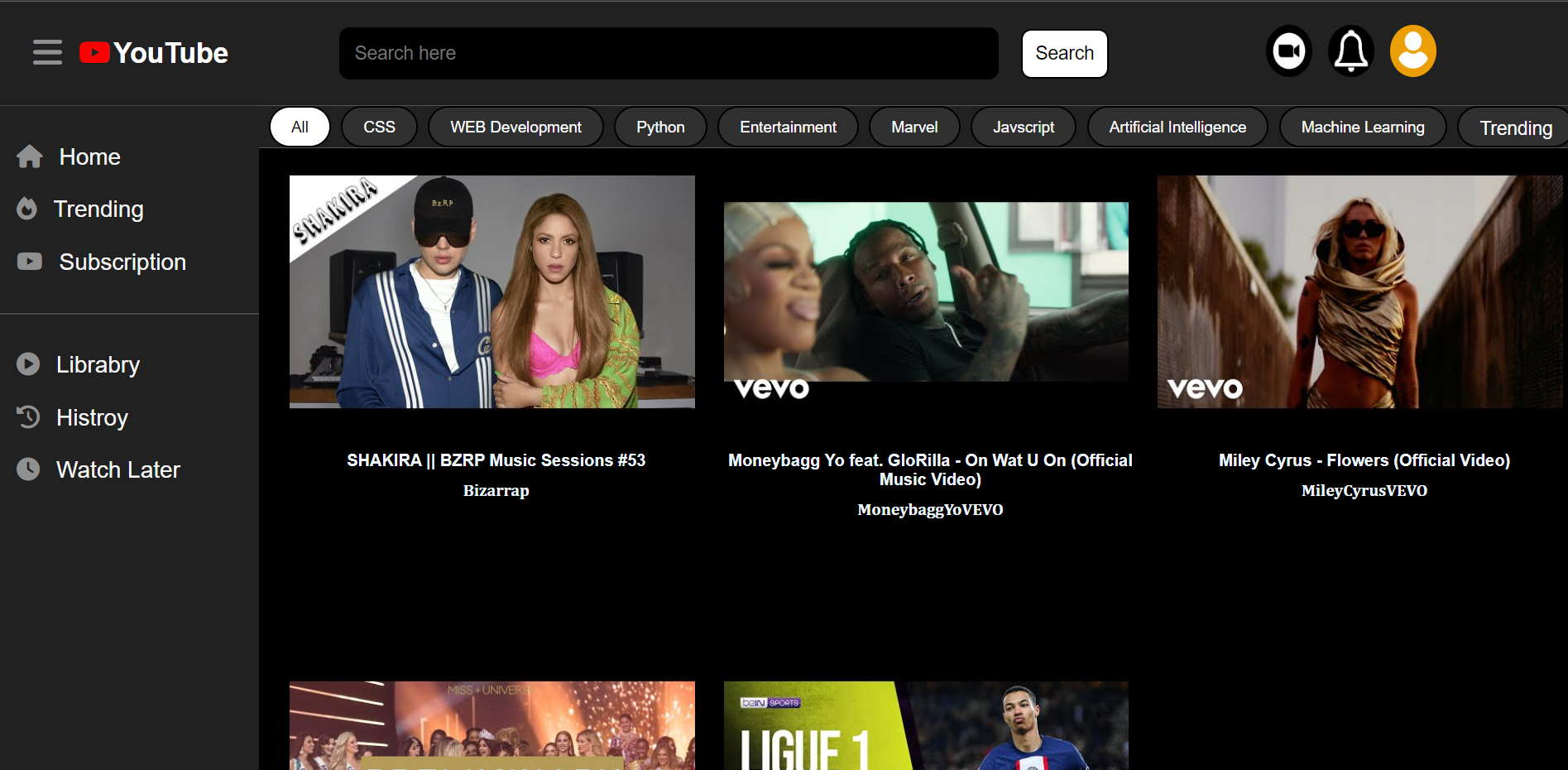
Task: Open the MoneybaggYoVEVO channel name
Action: pyautogui.click(x=929, y=510)
